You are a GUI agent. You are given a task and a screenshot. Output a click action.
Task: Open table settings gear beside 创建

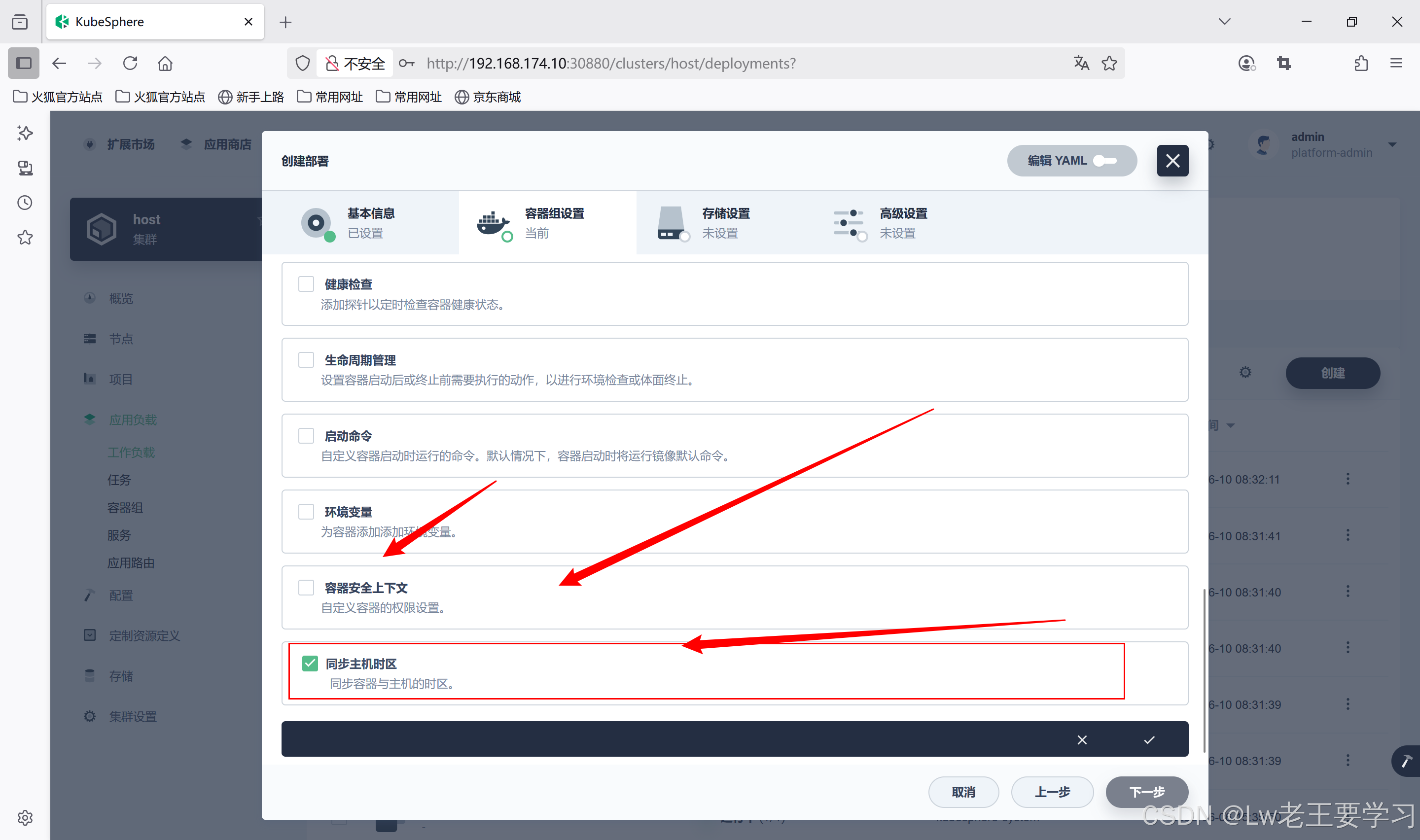pyautogui.click(x=1245, y=373)
